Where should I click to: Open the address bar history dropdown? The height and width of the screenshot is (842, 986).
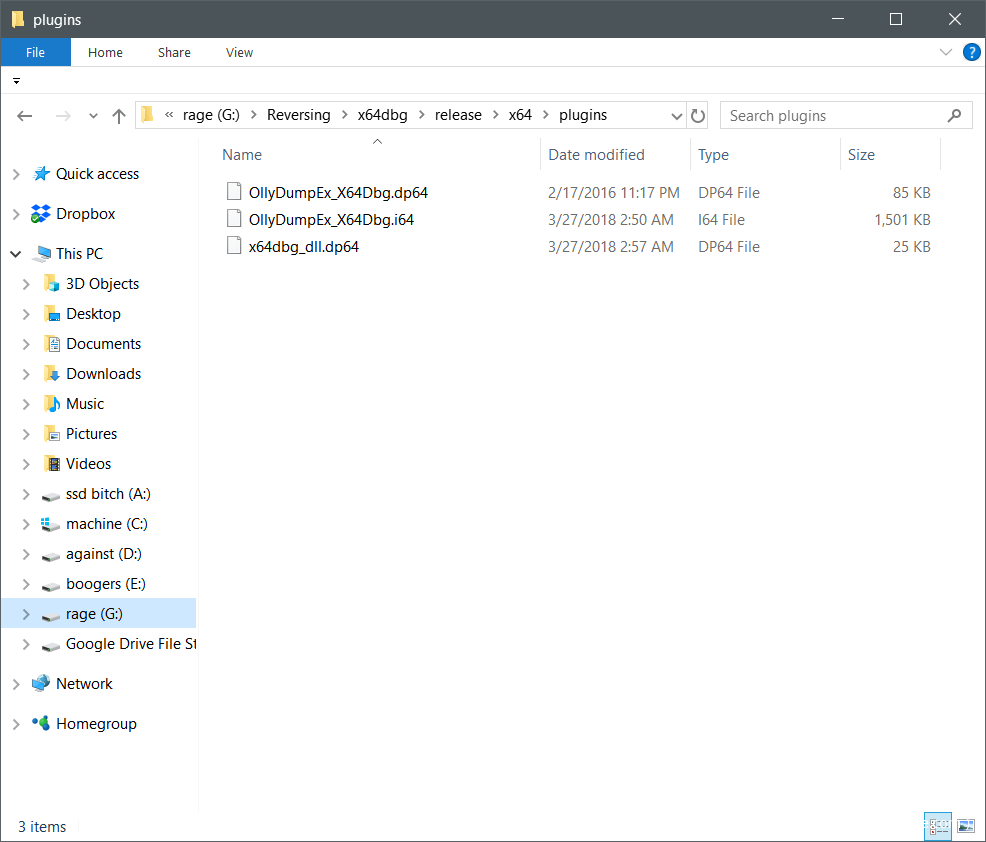pos(677,116)
